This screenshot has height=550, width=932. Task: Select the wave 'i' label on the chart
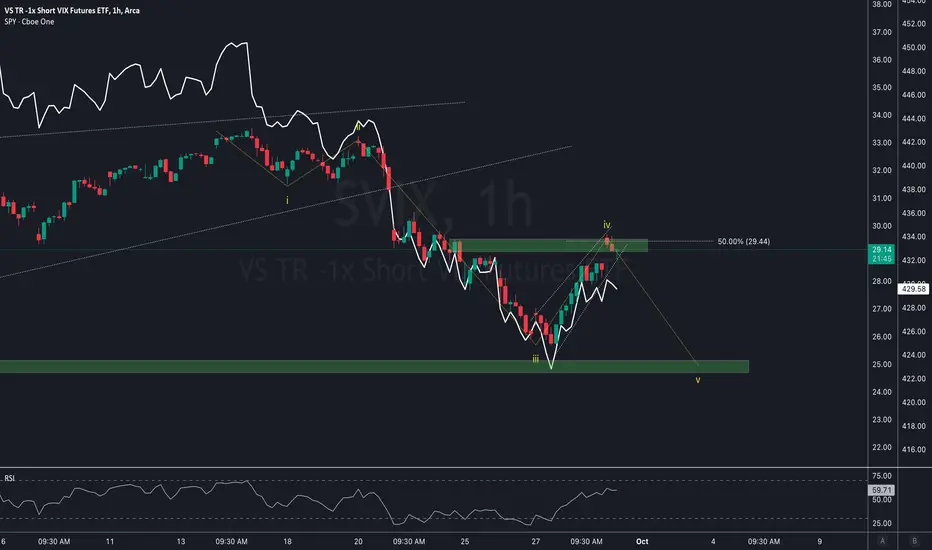[287, 200]
